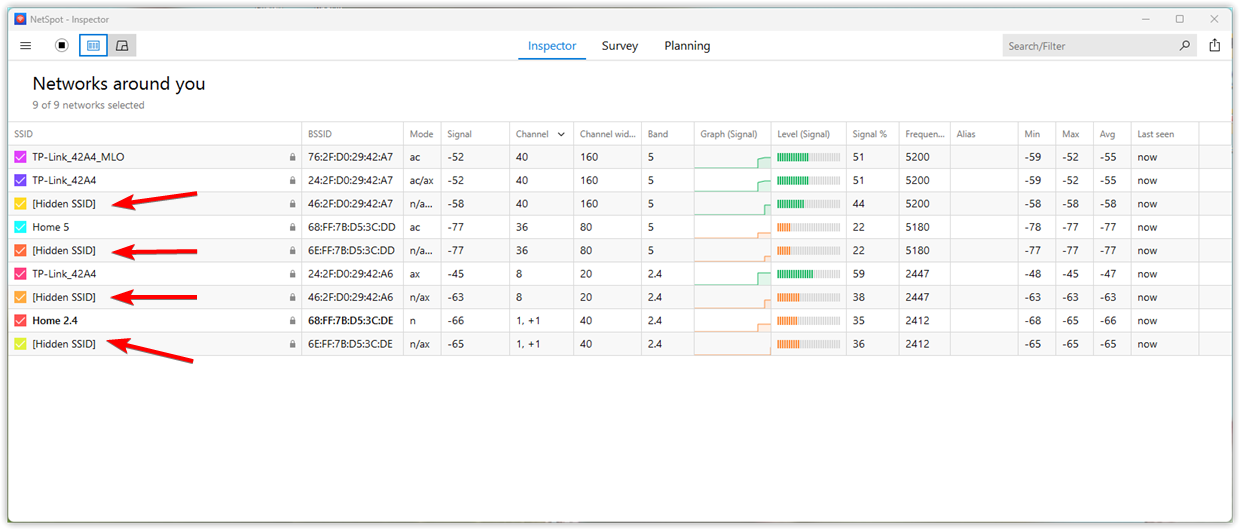Click the NetSpot app icon in title bar
This screenshot has width=1240, height=530.
tap(20, 18)
